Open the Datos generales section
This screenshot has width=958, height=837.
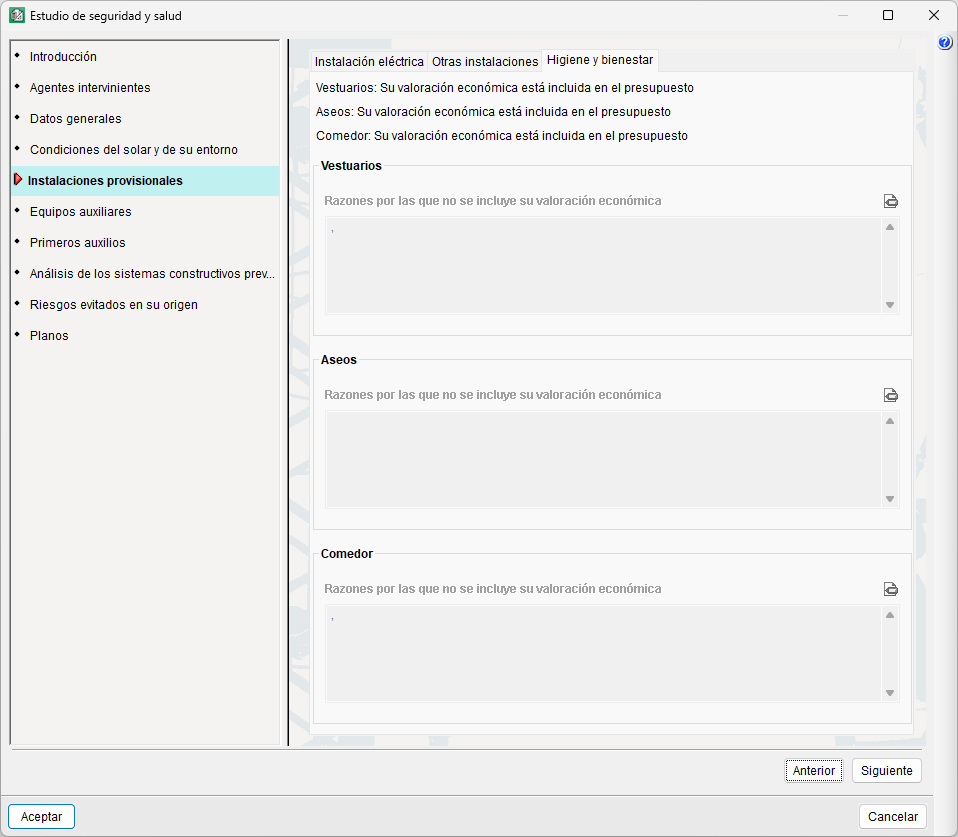click(76, 119)
